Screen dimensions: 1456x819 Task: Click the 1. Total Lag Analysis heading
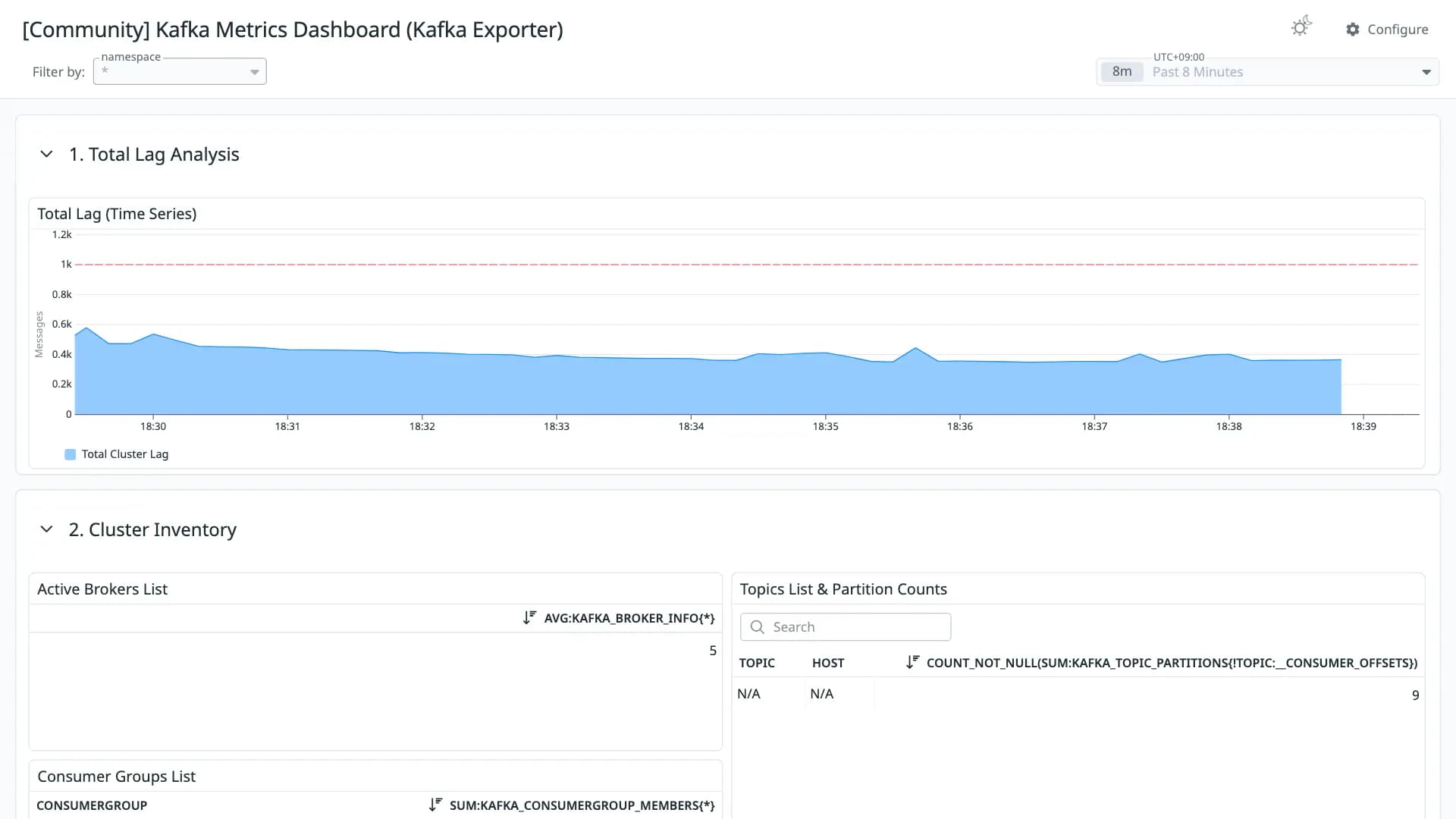coord(154,154)
